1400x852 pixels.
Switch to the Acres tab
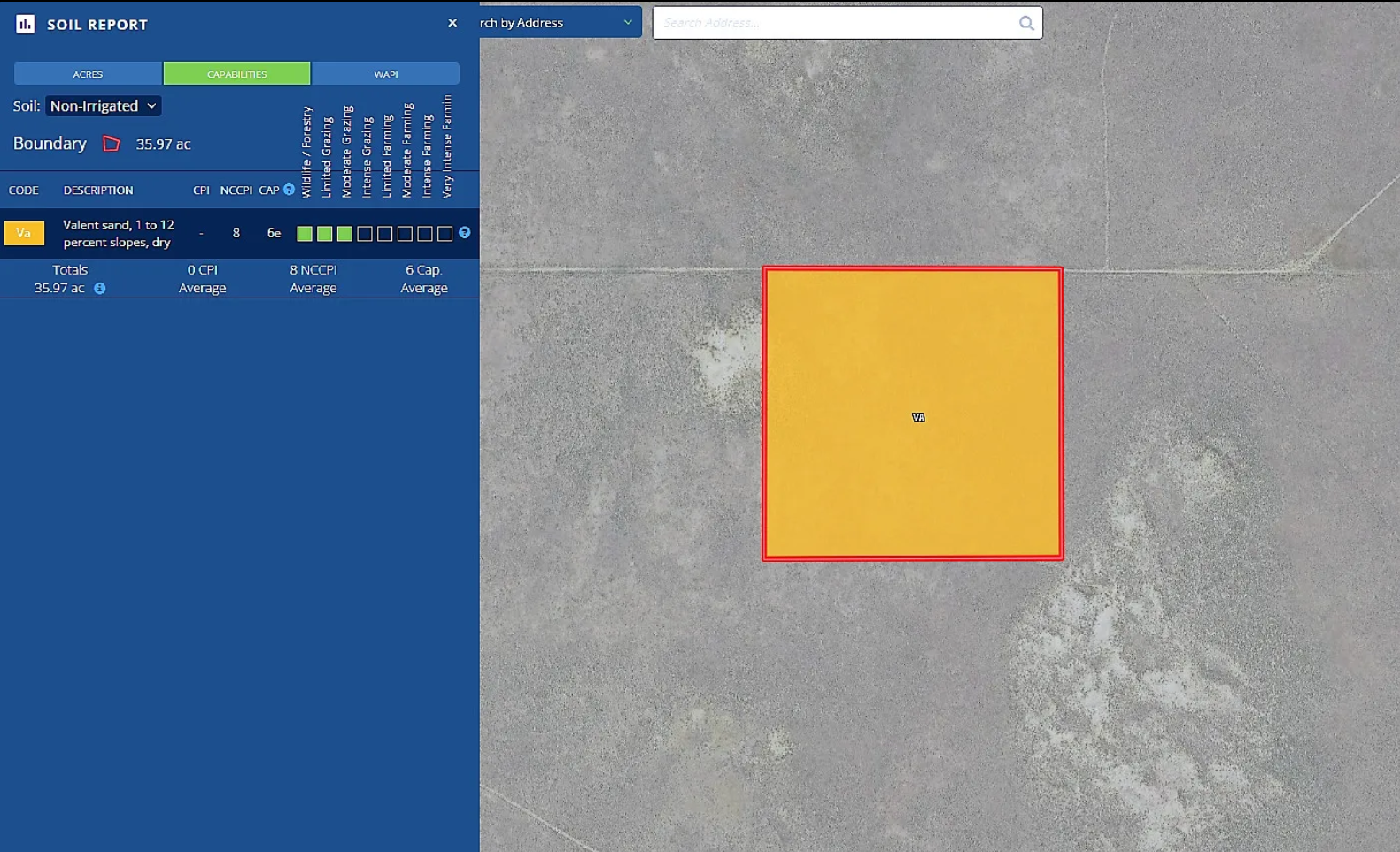(x=88, y=74)
